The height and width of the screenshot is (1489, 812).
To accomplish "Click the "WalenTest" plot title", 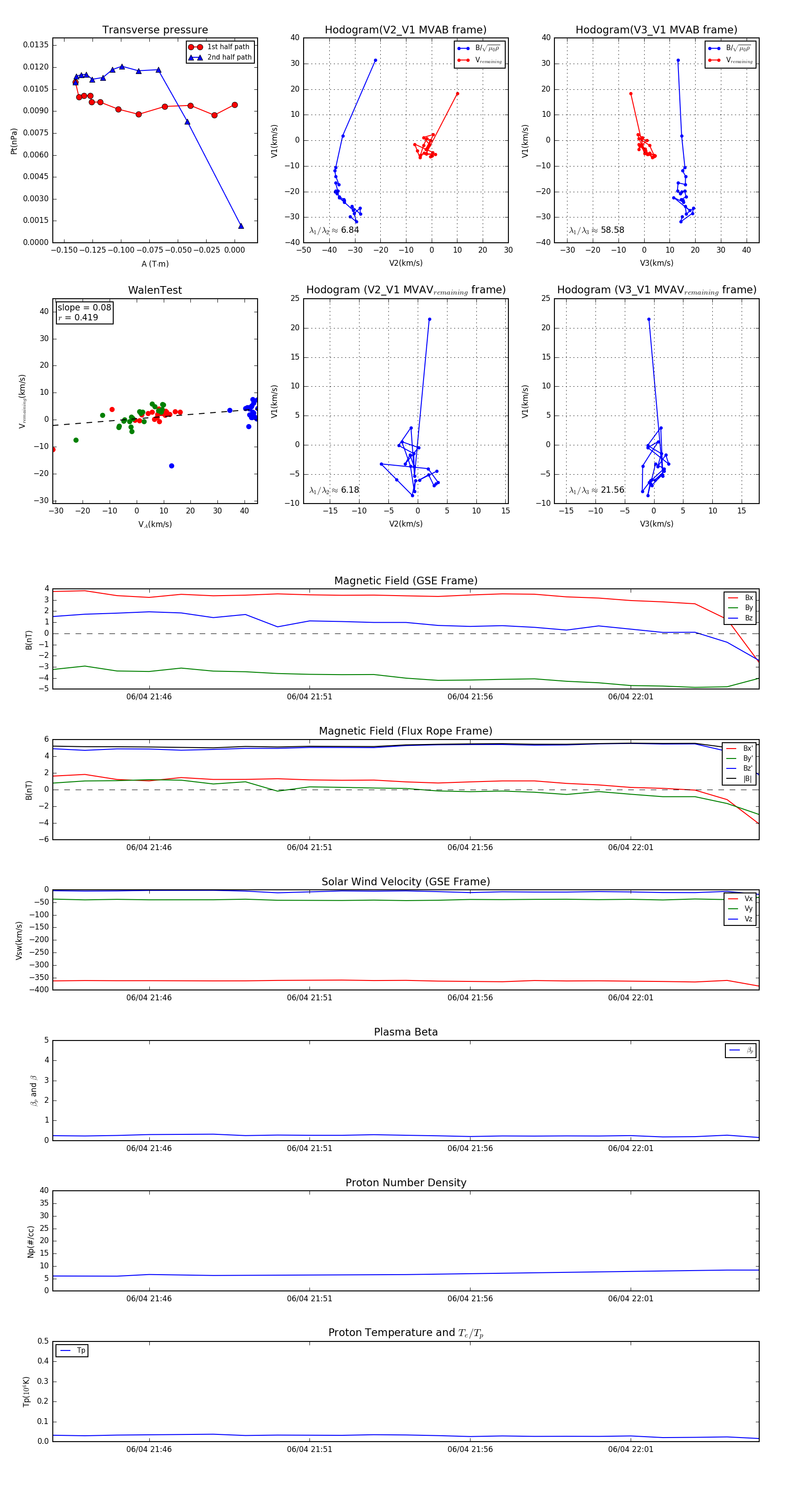I will [155, 290].
